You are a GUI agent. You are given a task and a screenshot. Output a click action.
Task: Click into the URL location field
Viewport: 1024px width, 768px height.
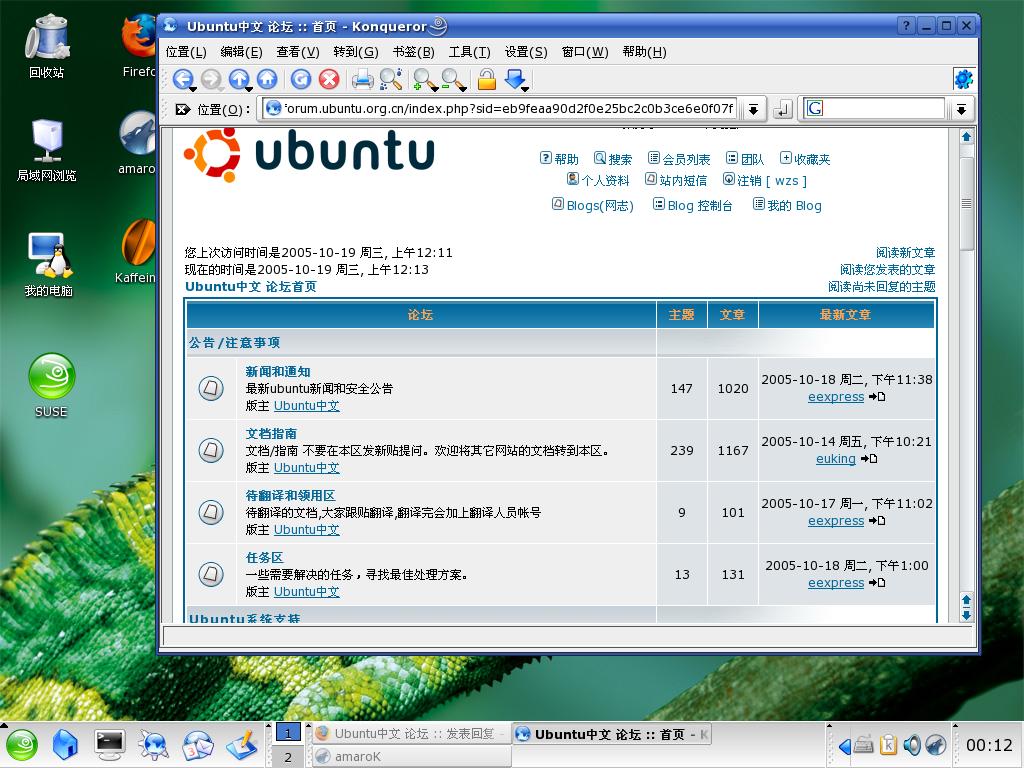click(x=500, y=108)
